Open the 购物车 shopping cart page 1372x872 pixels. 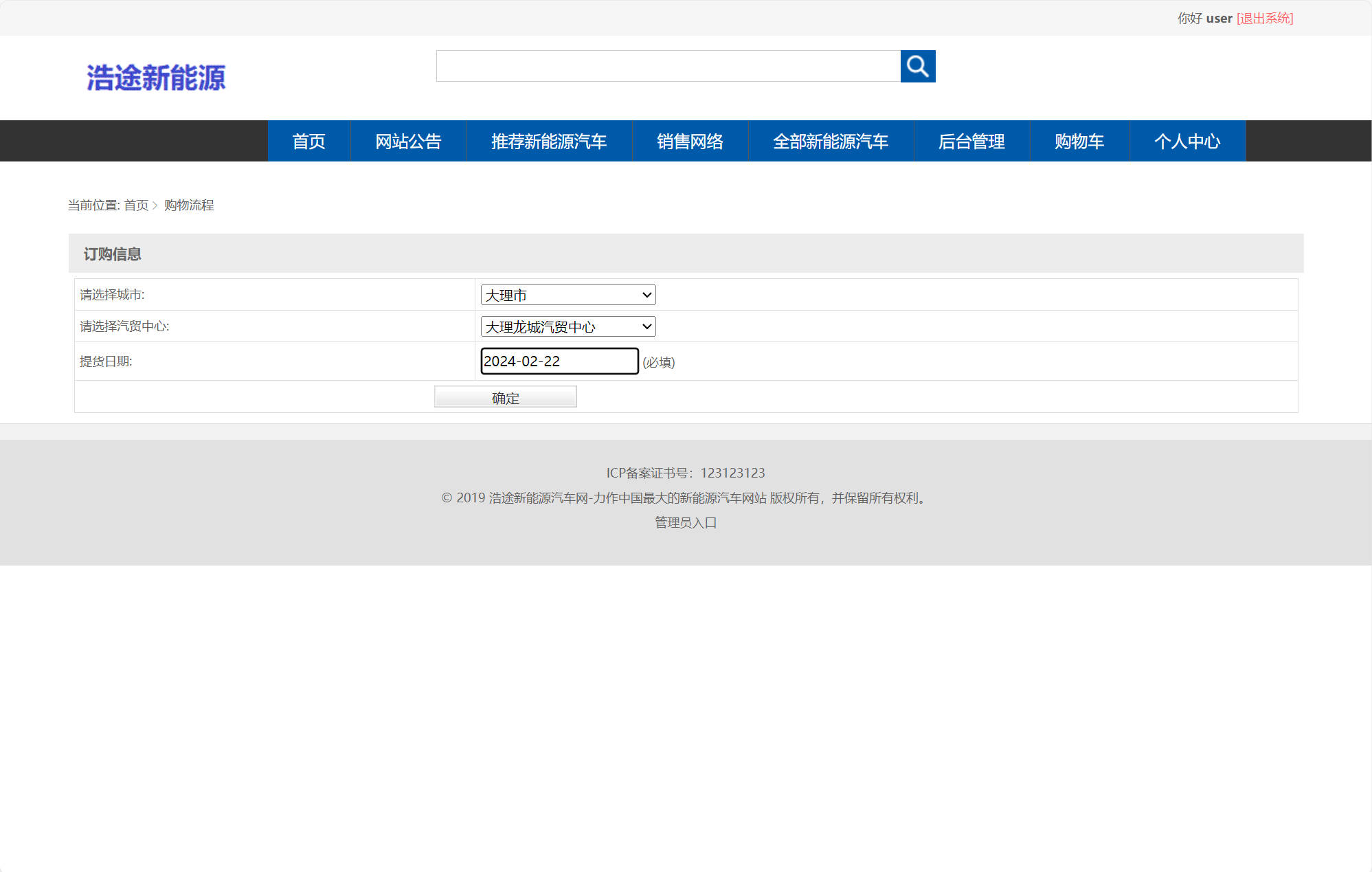[x=1079, y=141]
